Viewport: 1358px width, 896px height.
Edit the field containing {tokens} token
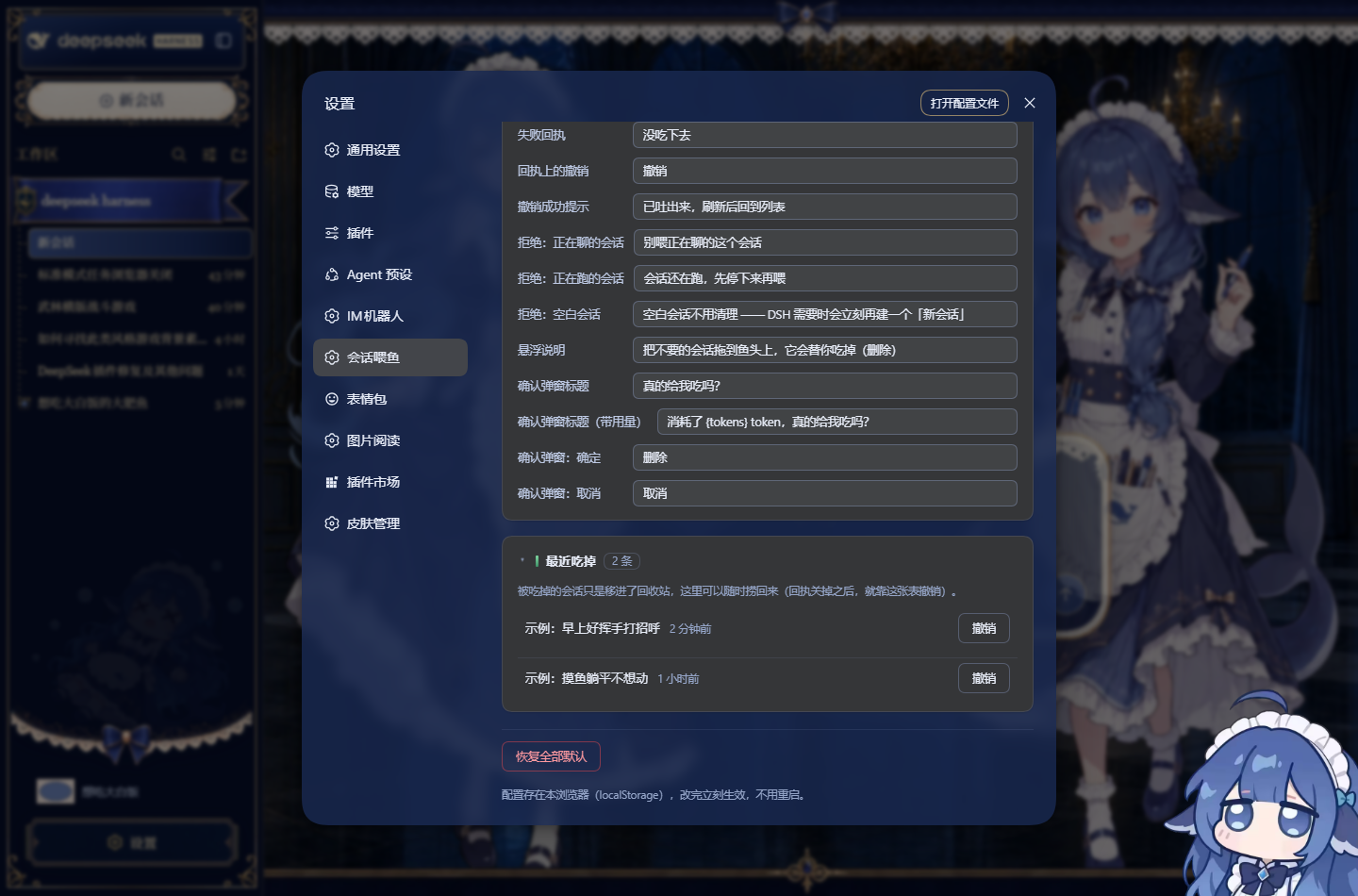pos(837,422)
